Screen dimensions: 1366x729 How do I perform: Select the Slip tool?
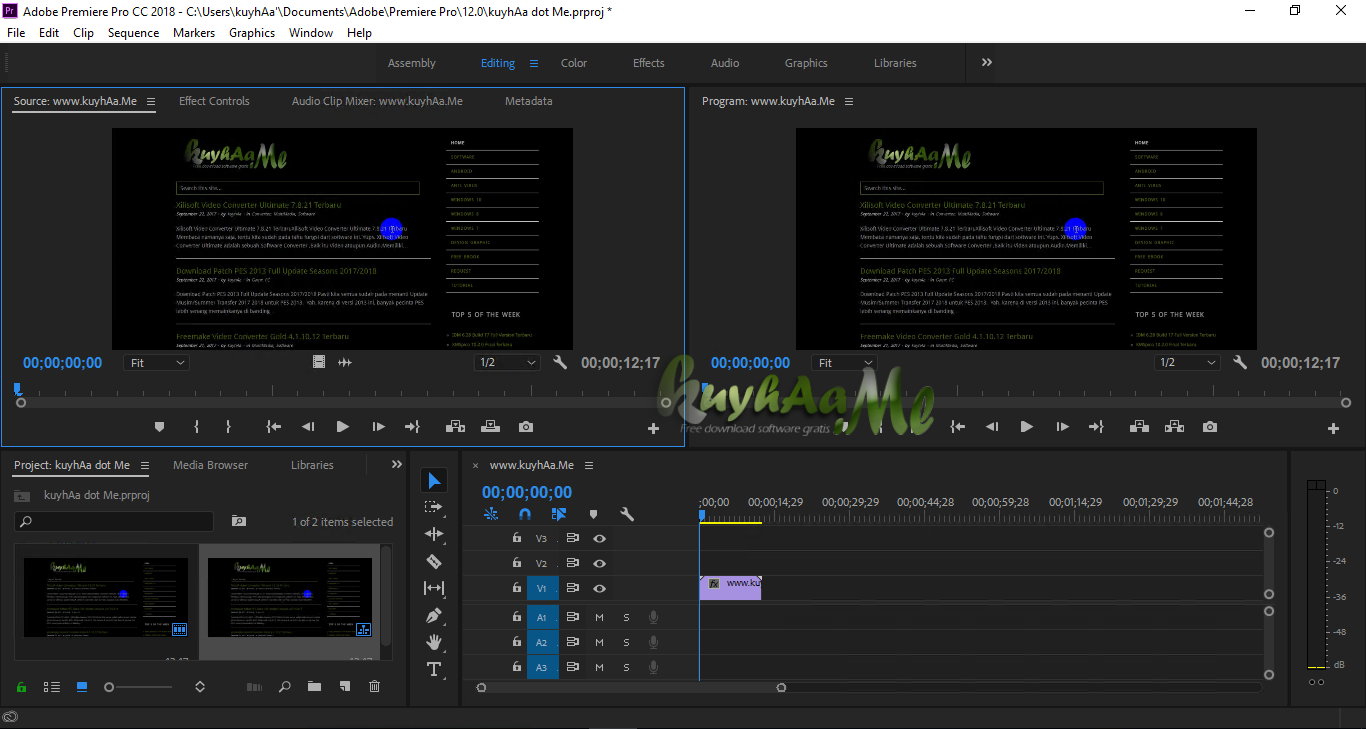(x=434, y=588)
